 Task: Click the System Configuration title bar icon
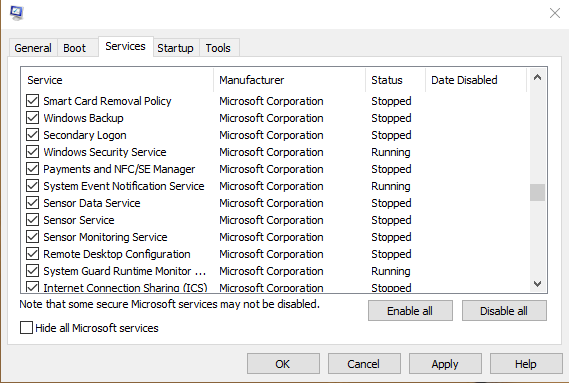point(16,13)
